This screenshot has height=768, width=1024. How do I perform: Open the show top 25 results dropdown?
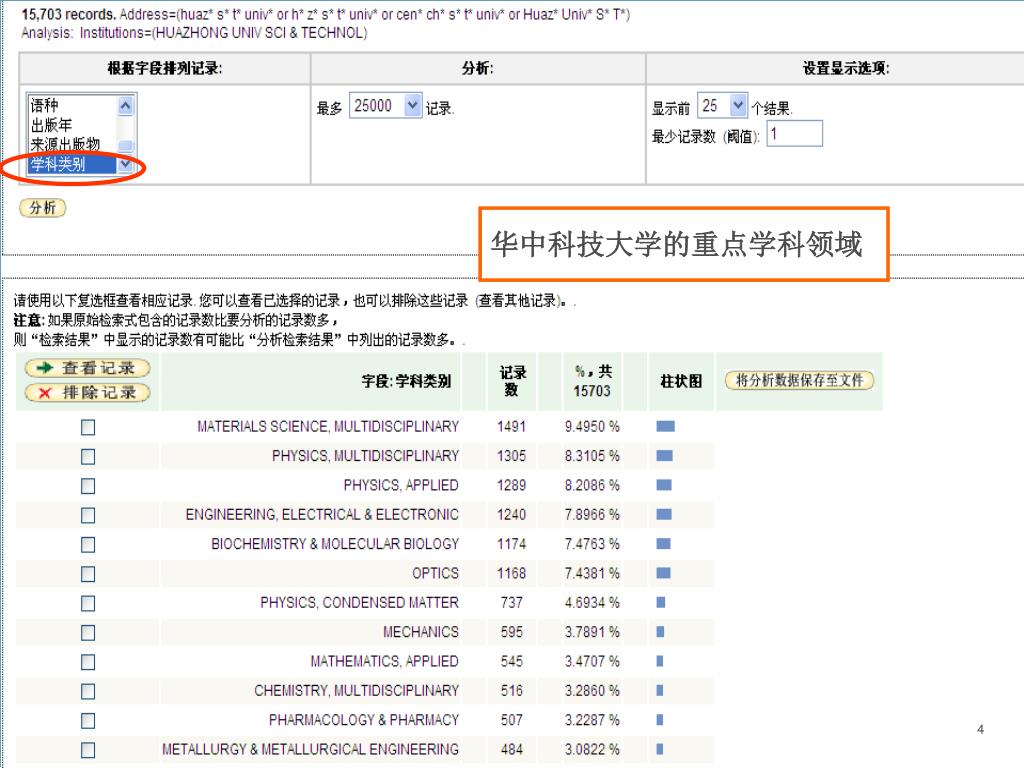click(x=722, y=105)
